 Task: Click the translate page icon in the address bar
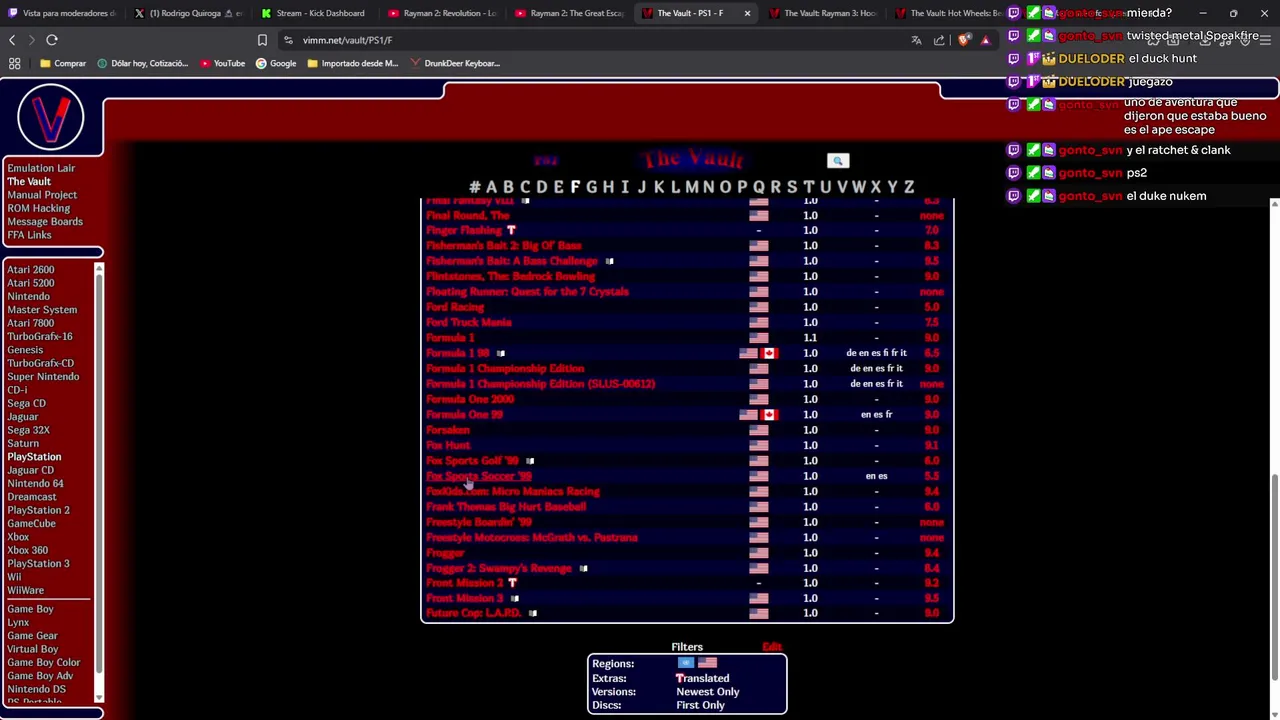click(x=916, y=40)
